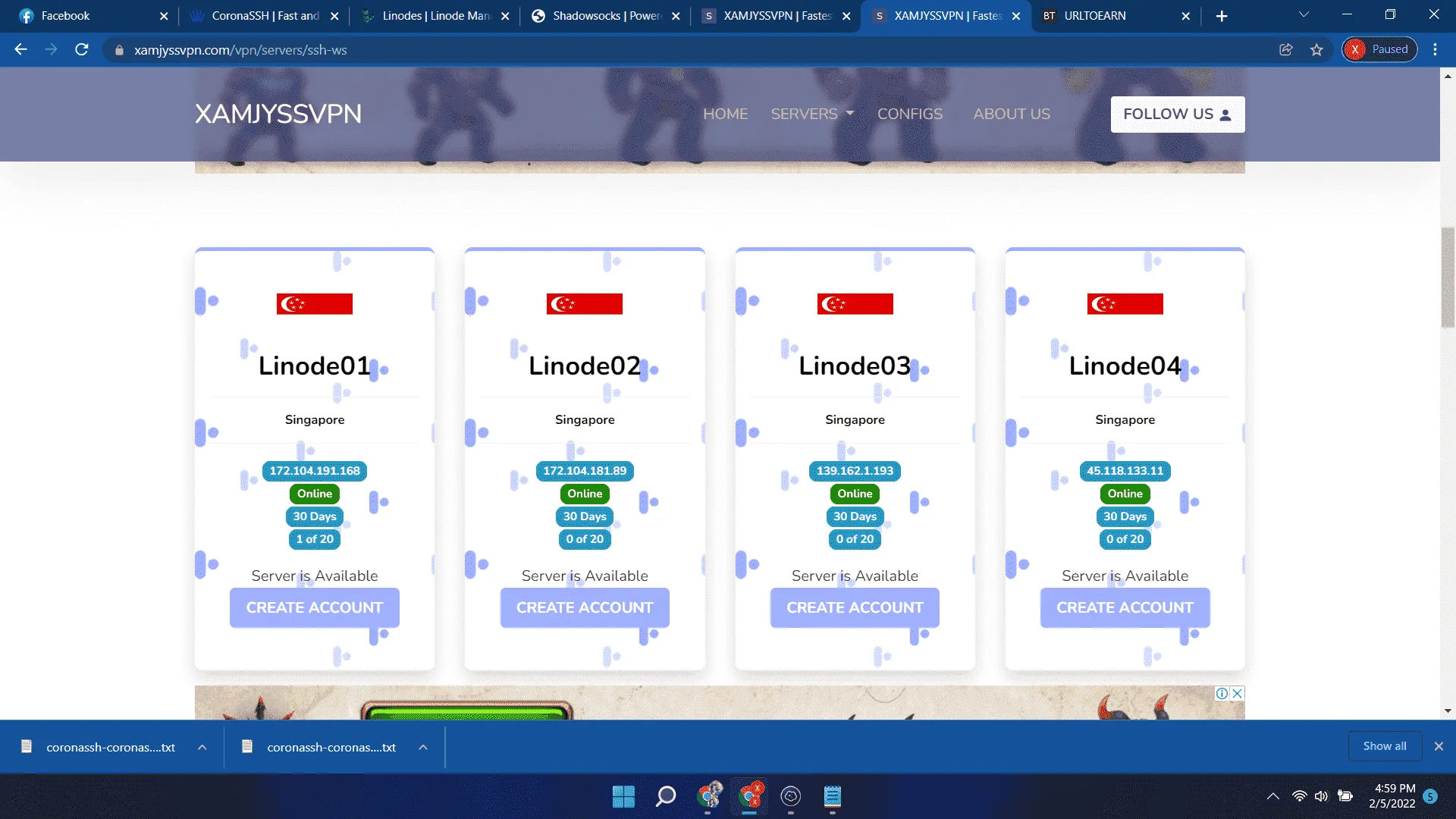Click the XAMJYSSVPN site logo
The width and height of the screenshot is (1456, 819).
(x=278, y=114)
